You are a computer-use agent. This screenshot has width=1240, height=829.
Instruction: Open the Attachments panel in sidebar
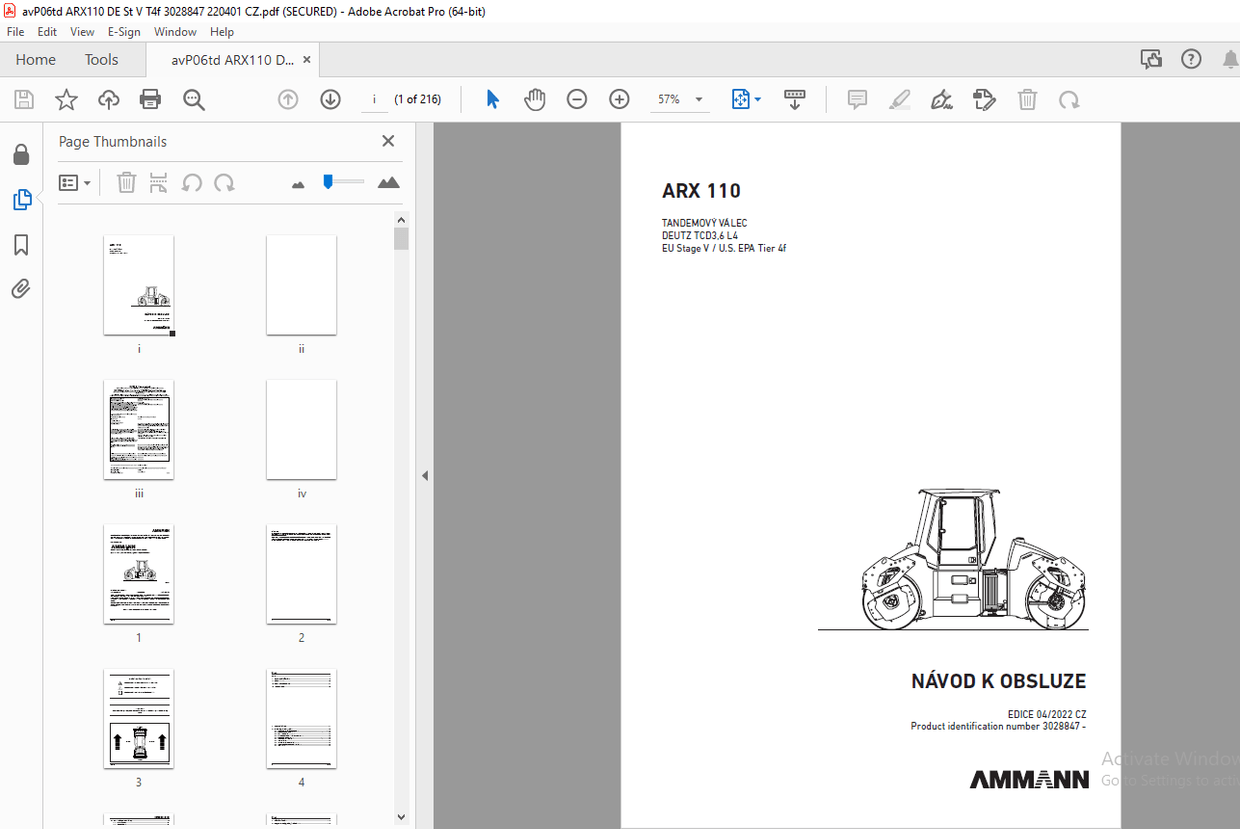22,289
